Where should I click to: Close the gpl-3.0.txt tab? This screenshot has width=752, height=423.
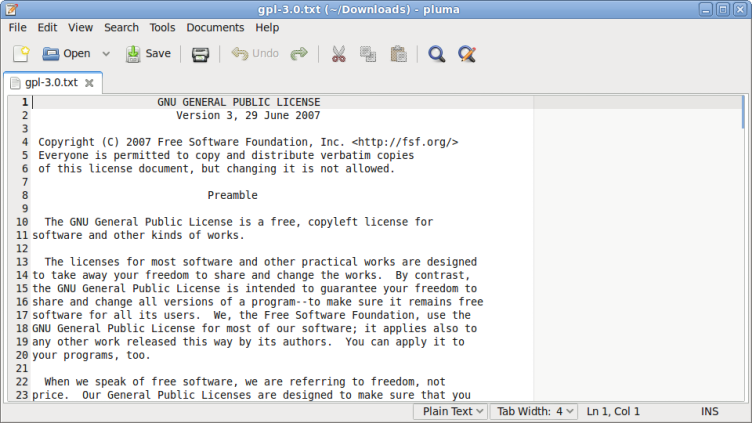pyautogui.click(x=89, y=83)
